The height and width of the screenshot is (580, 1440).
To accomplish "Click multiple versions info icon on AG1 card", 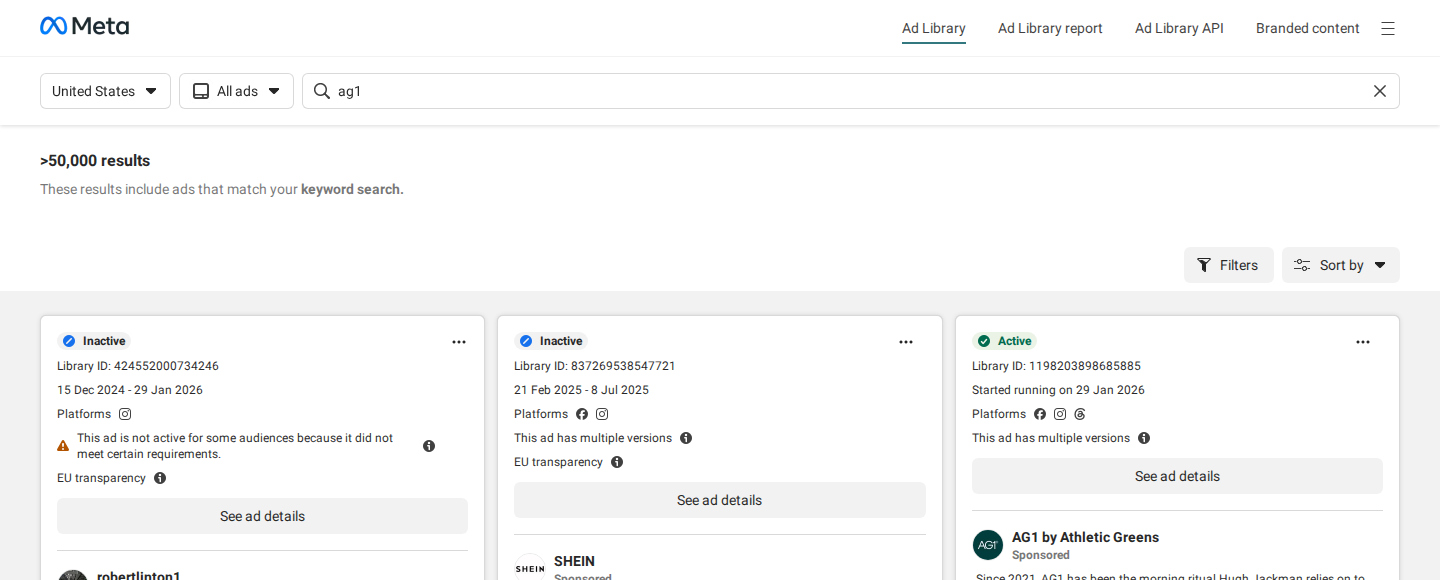I will click(1144, 438).
